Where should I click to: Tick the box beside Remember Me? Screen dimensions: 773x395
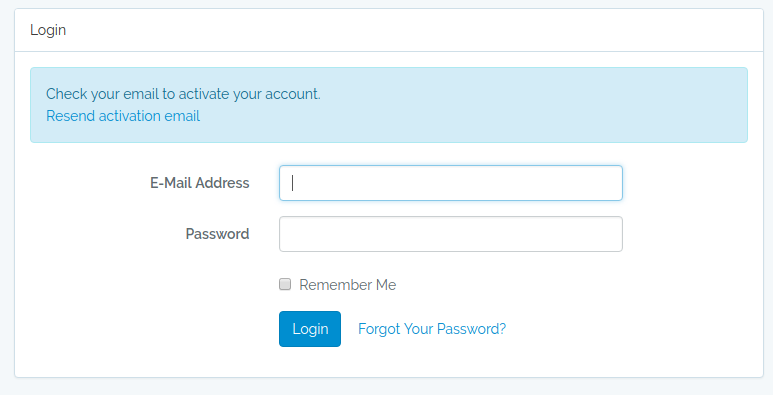(x=285, y=284)
